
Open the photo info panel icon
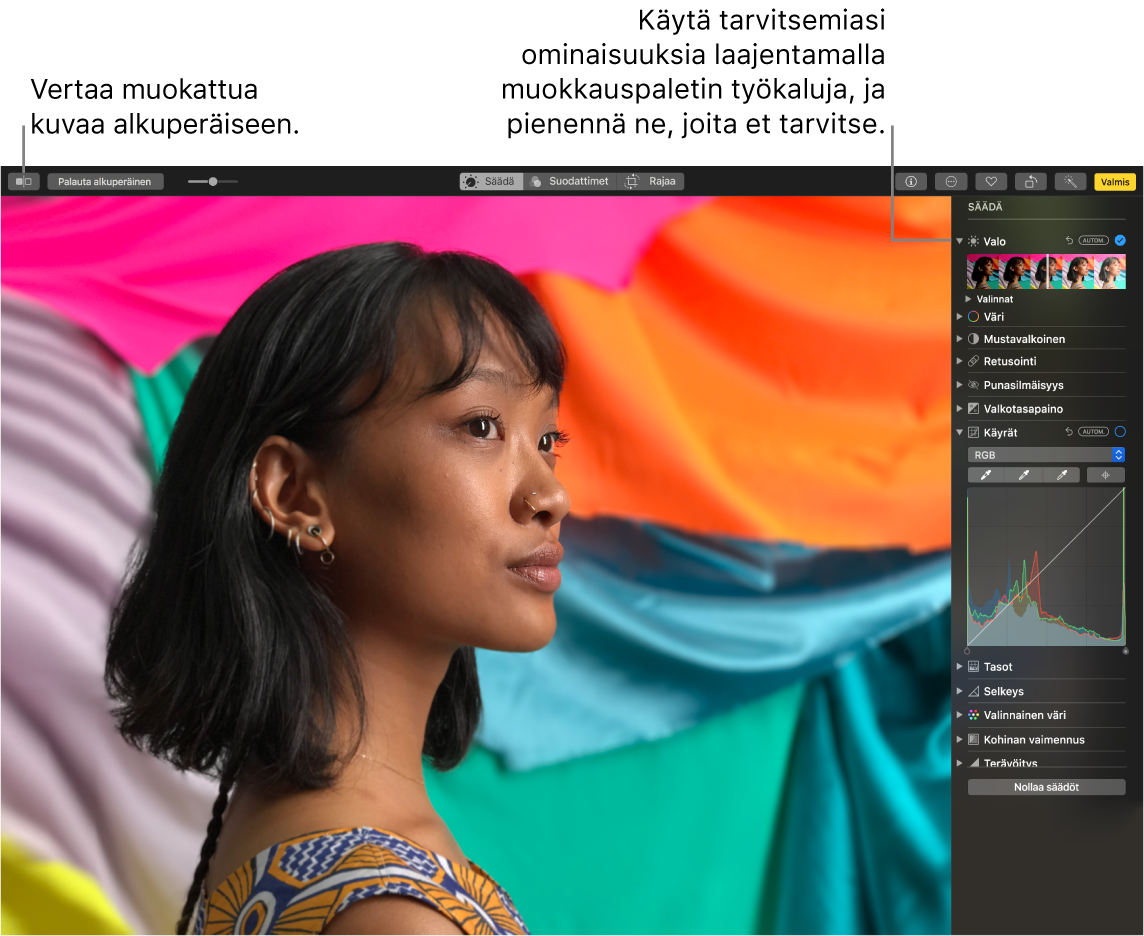tap(911, 182)
